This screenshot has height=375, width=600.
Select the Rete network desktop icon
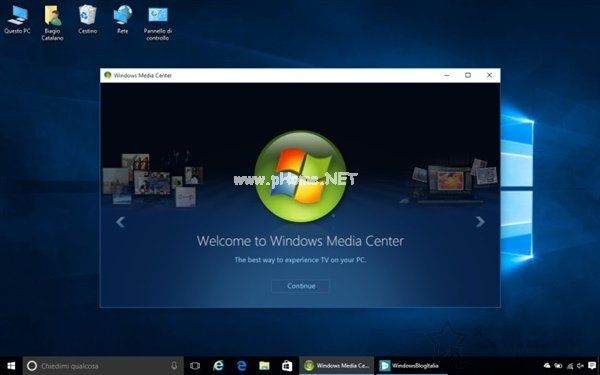click(x=123, y=20)
